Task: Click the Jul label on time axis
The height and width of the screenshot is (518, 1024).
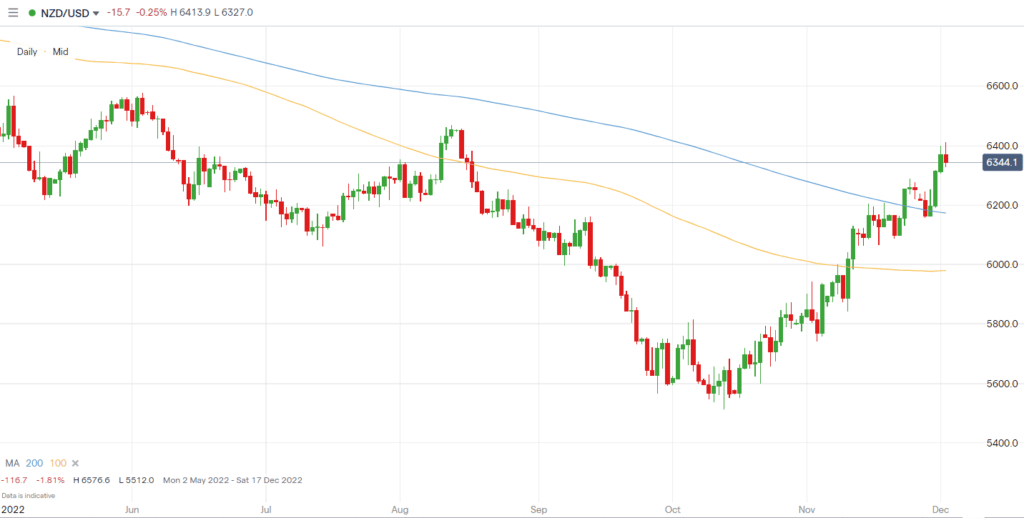Action: [x=266, y=508]
